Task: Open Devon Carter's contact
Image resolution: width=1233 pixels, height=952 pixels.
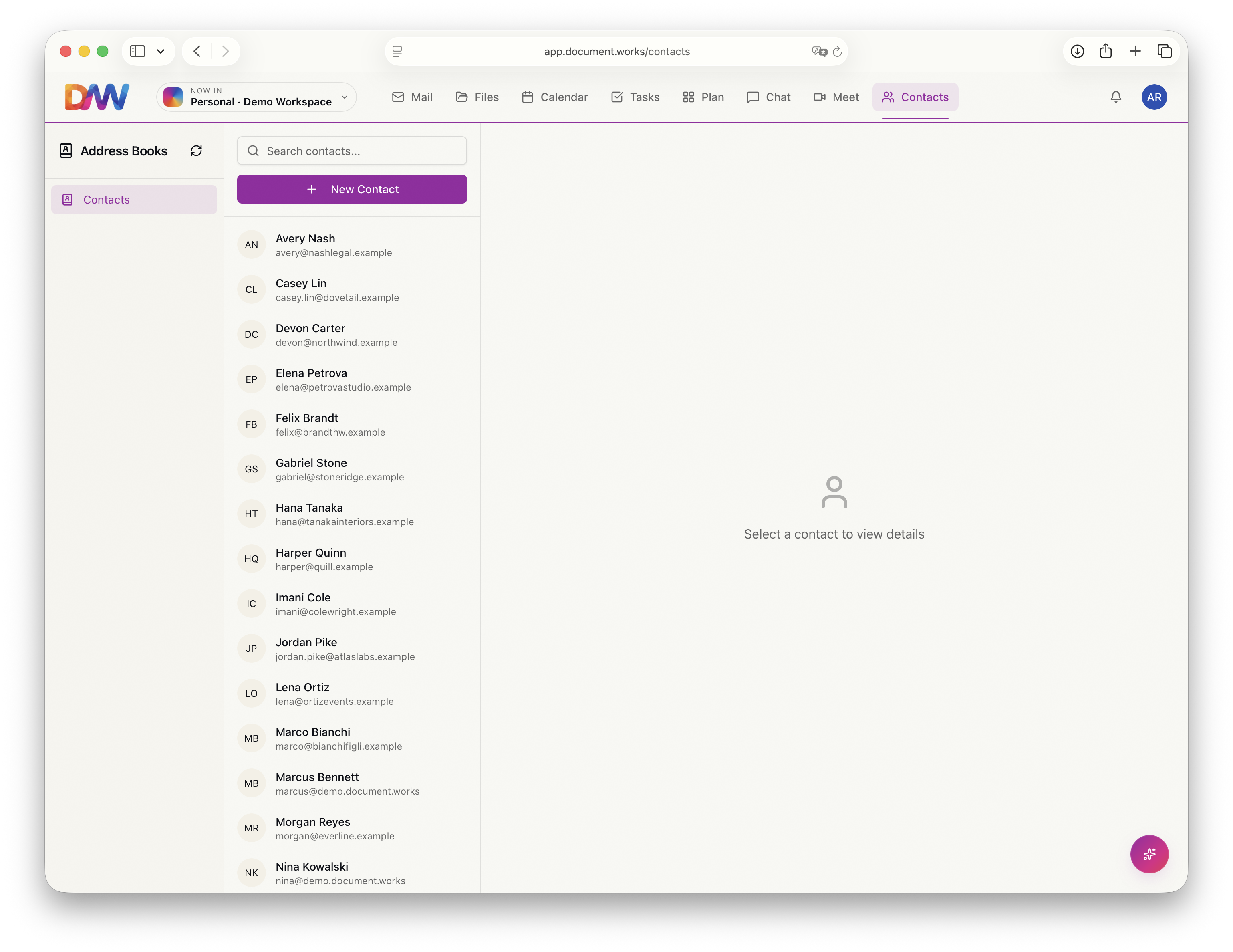Action: tap(352, 335)
